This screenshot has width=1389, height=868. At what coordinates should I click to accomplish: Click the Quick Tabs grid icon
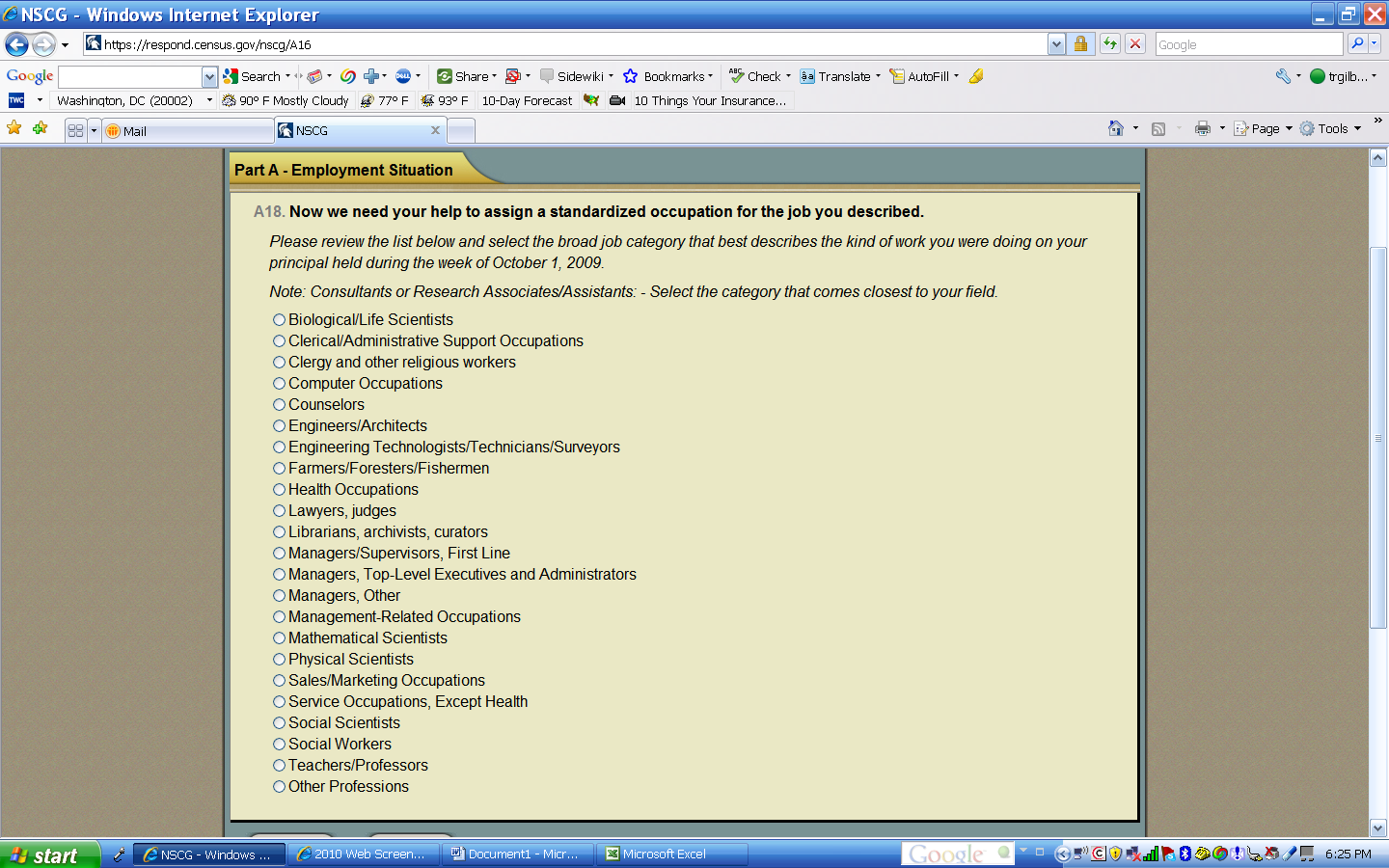pos(75,130)
